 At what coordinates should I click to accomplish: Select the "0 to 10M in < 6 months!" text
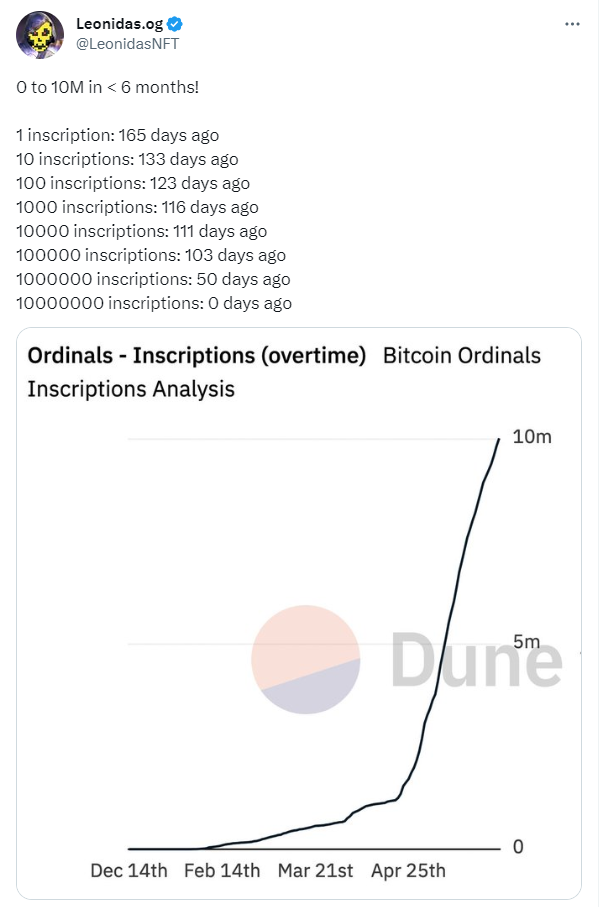107,87
